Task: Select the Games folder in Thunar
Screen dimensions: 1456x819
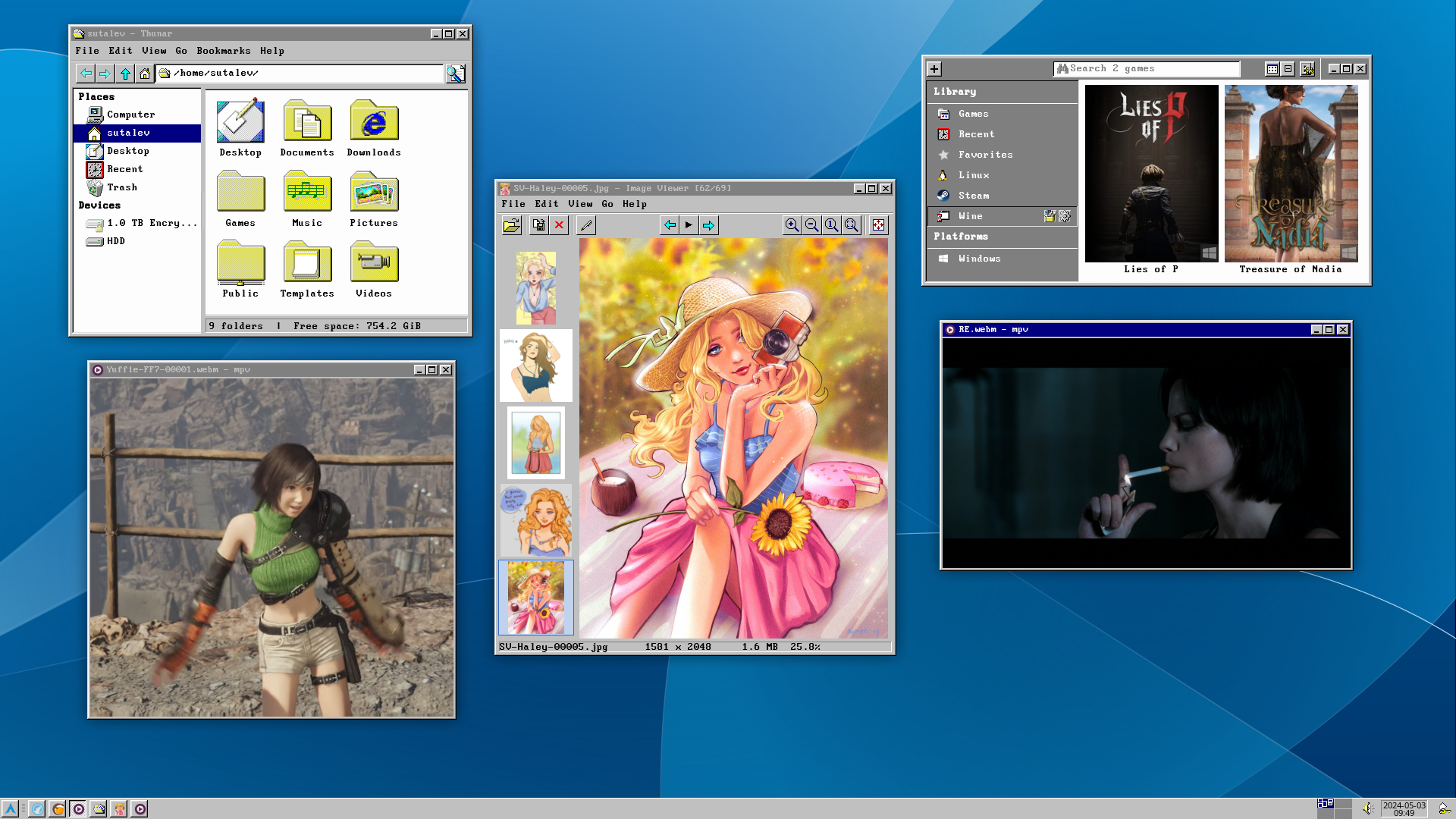Action: [240, 199]
